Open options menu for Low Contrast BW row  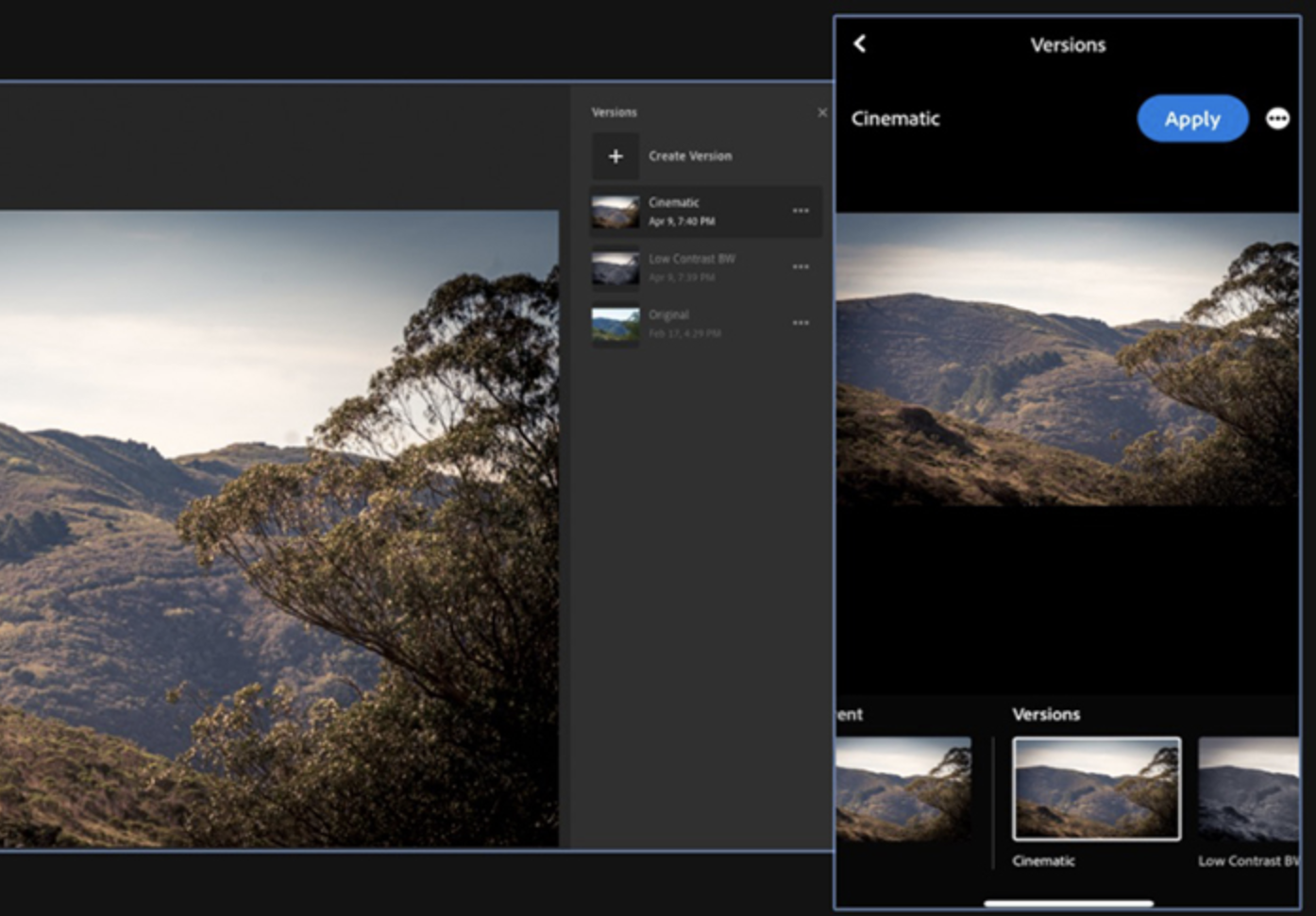[x=801, y=267]
